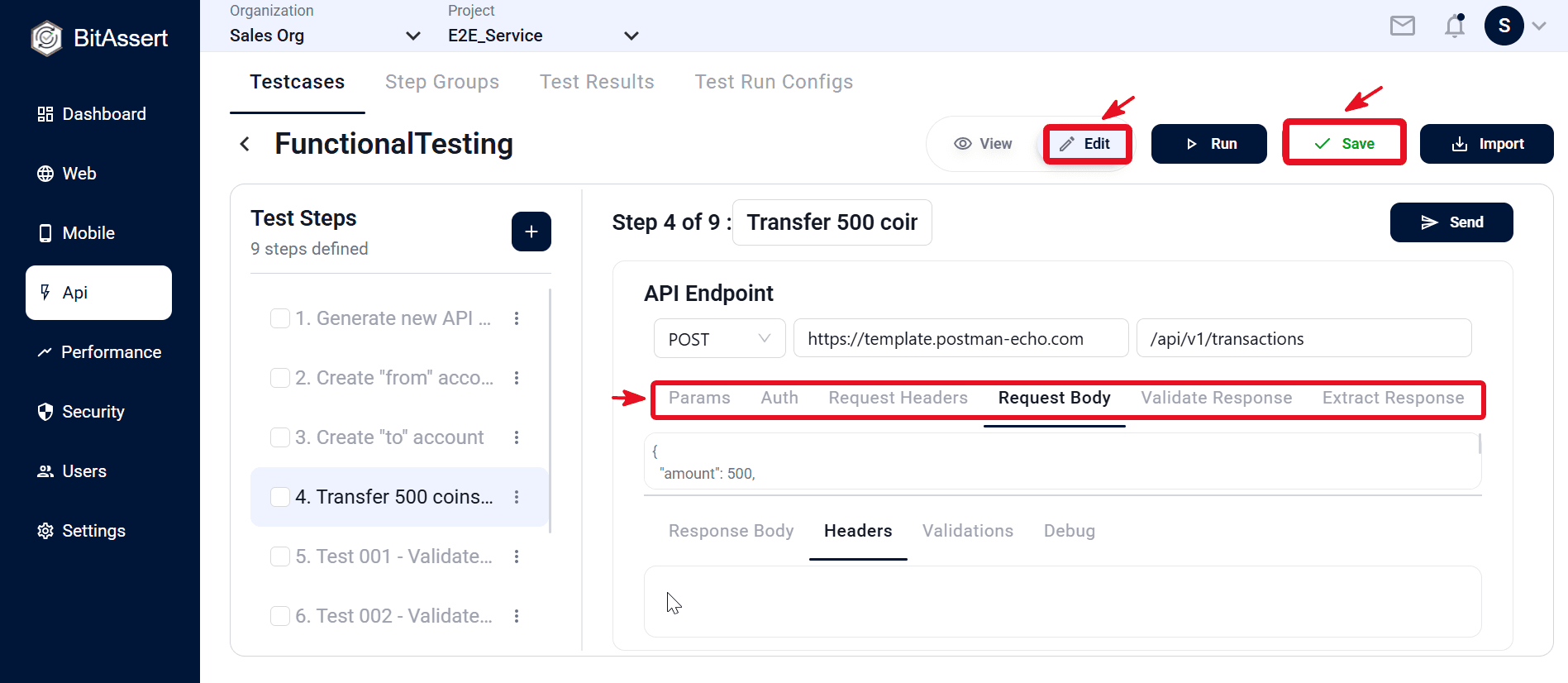
Task: Click the Run button
Action: 1209,144
